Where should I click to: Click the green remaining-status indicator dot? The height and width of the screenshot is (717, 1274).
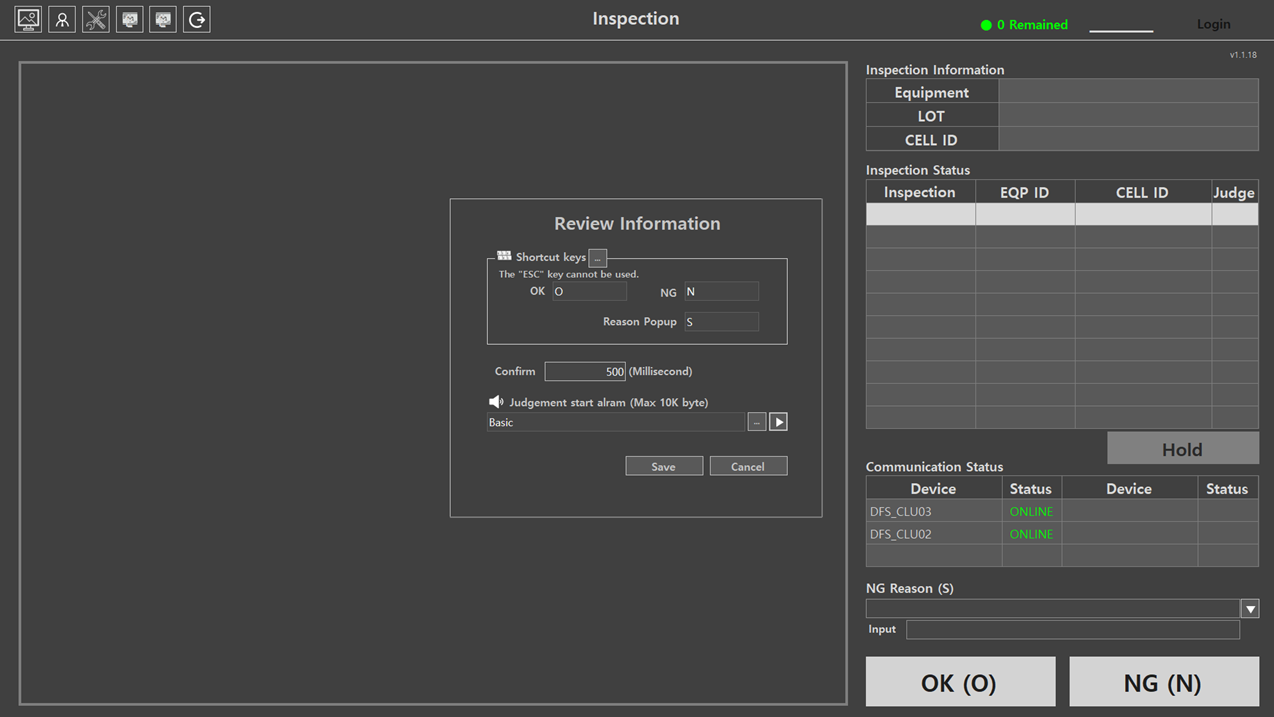click(x=986, y=25)
